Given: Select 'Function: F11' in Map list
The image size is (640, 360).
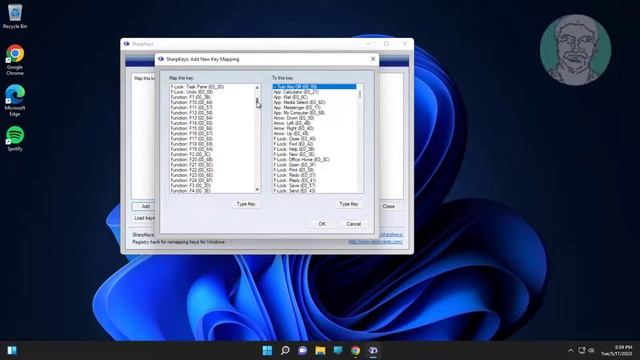Looking at the screenshot, I should (x=191, y=108).
